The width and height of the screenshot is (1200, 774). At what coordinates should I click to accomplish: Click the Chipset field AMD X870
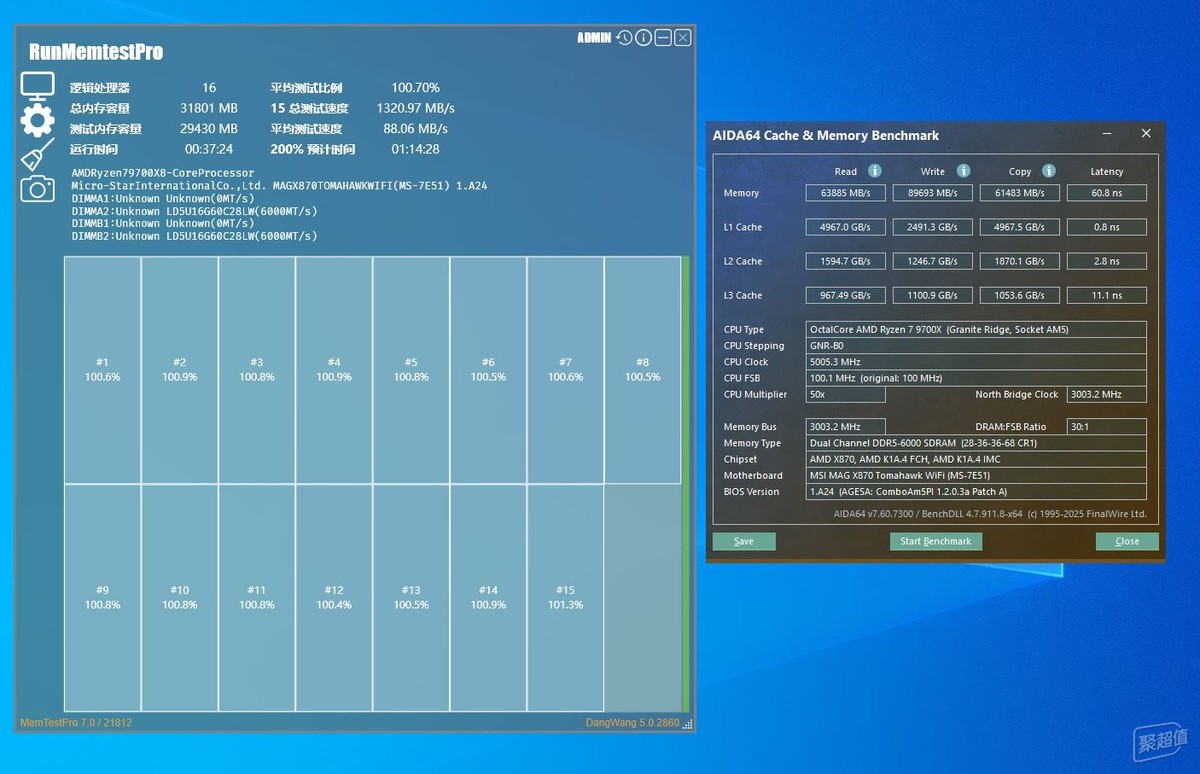[x=976, y=459]
